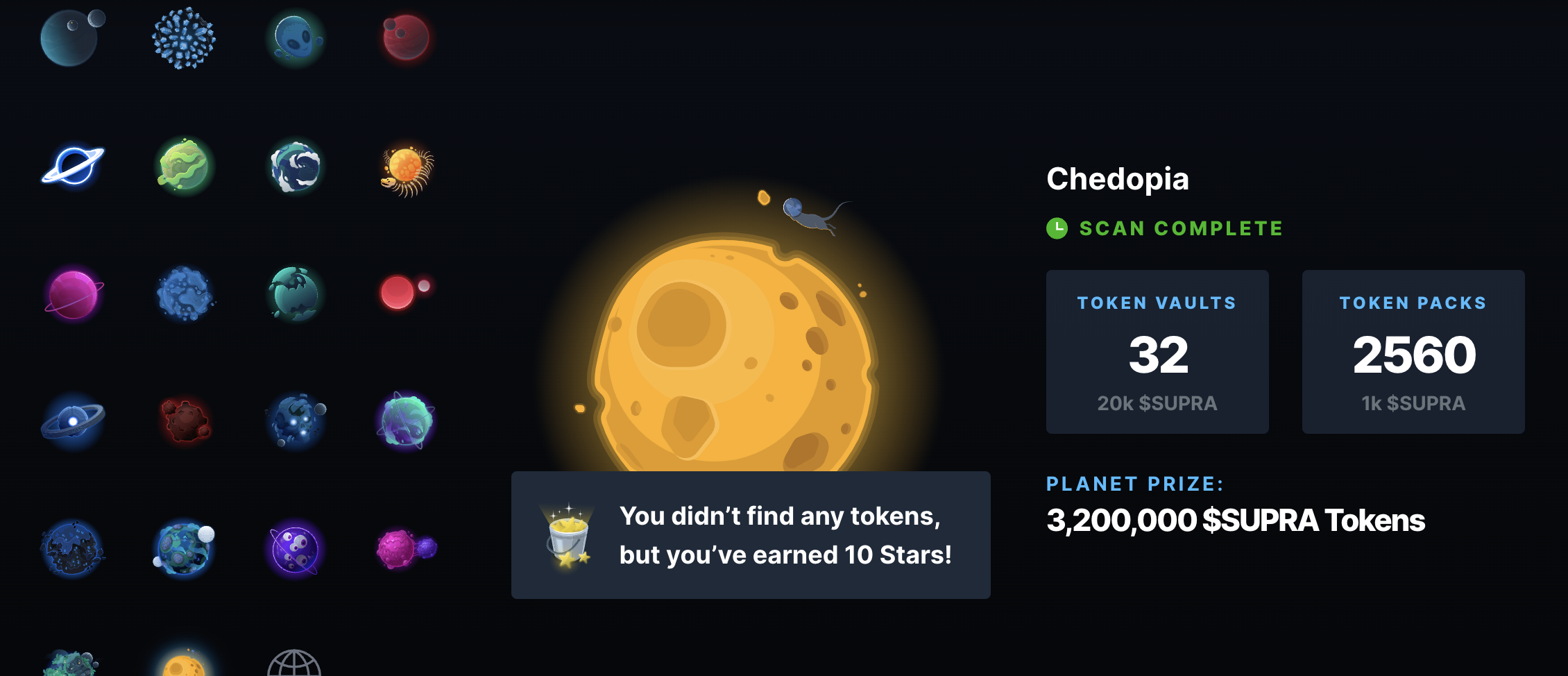Image resolution: width=1568 pixels, height=676 pixels.
Task: Choose the neon blue ringed planet
Action: 72,167
